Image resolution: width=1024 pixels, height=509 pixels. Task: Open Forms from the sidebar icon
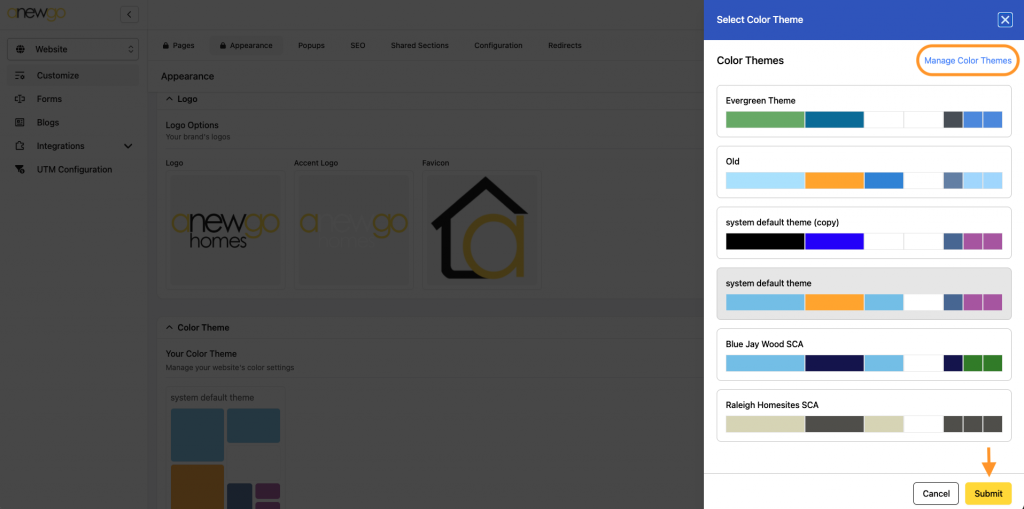(x=20, y=99)
